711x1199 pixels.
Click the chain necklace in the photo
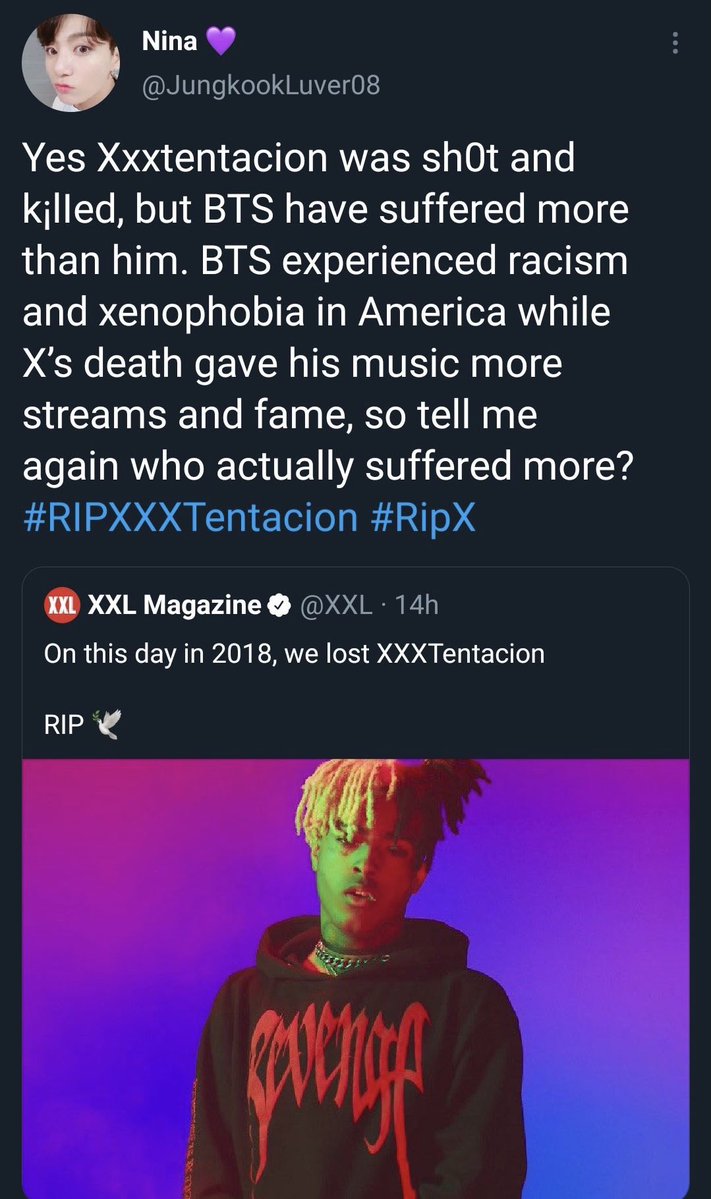point(350,957)
